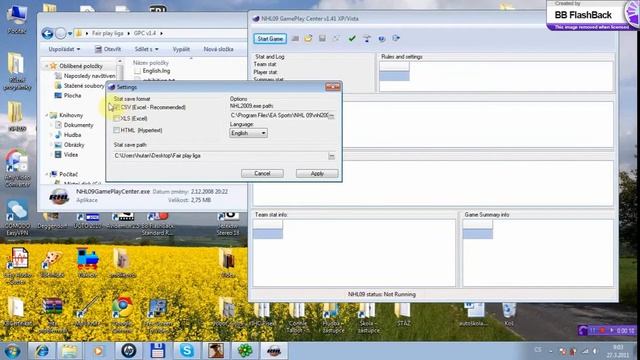
Task: Toggle the XLS (Excel) checkbox
Action: pos(116,118)
